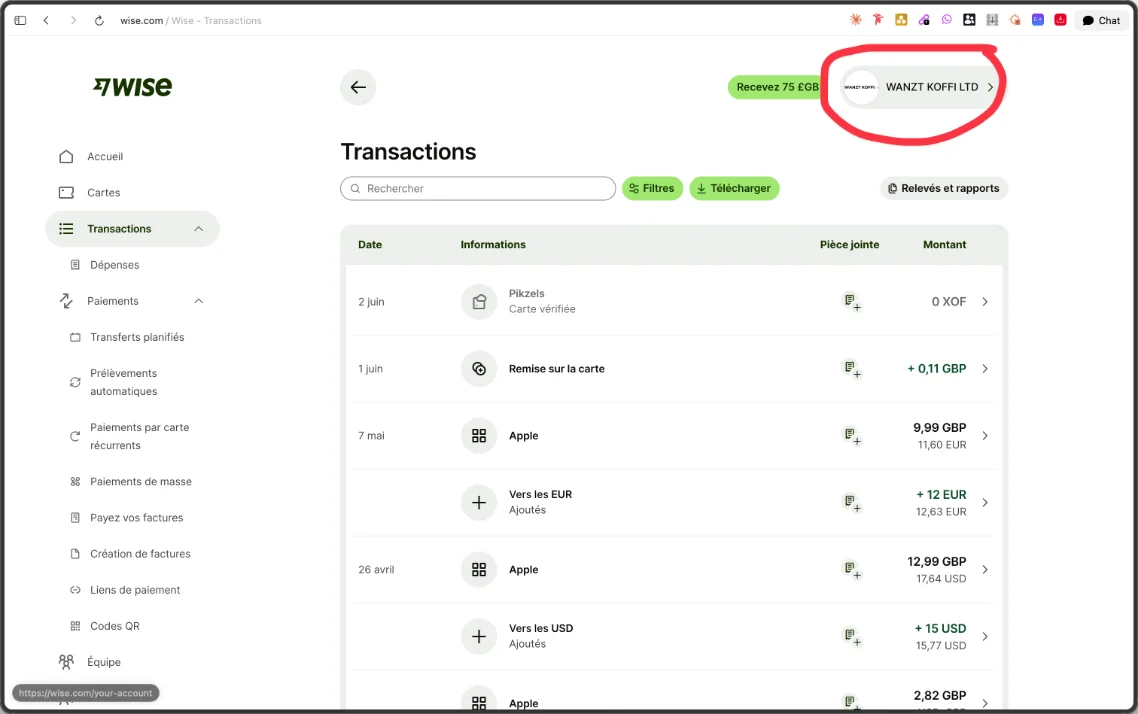1138x714 pixels.
Task: Click the 26 avril Apple transaction icon
Action: 479,570
